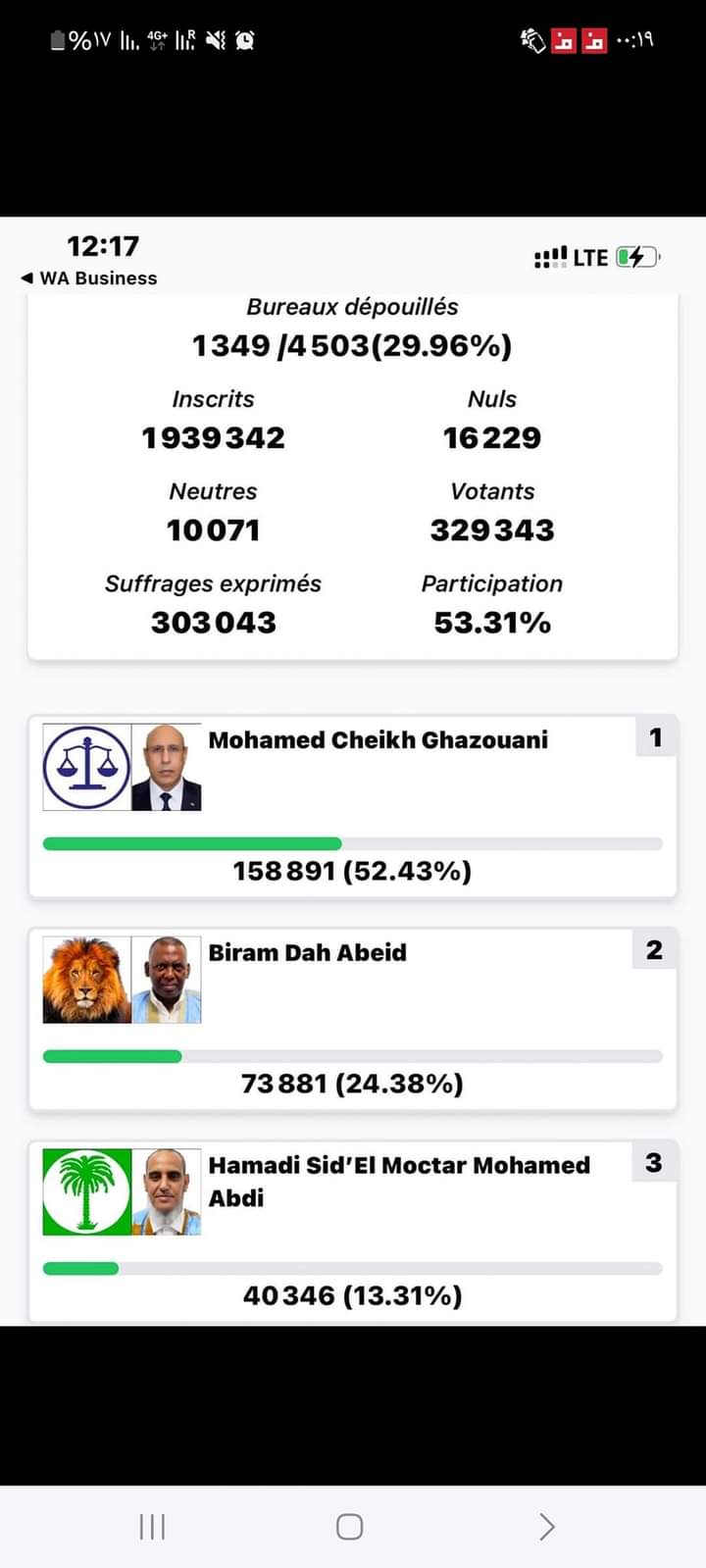Return to WA Business app
The image size is (706, 1568).
[89, 278]
